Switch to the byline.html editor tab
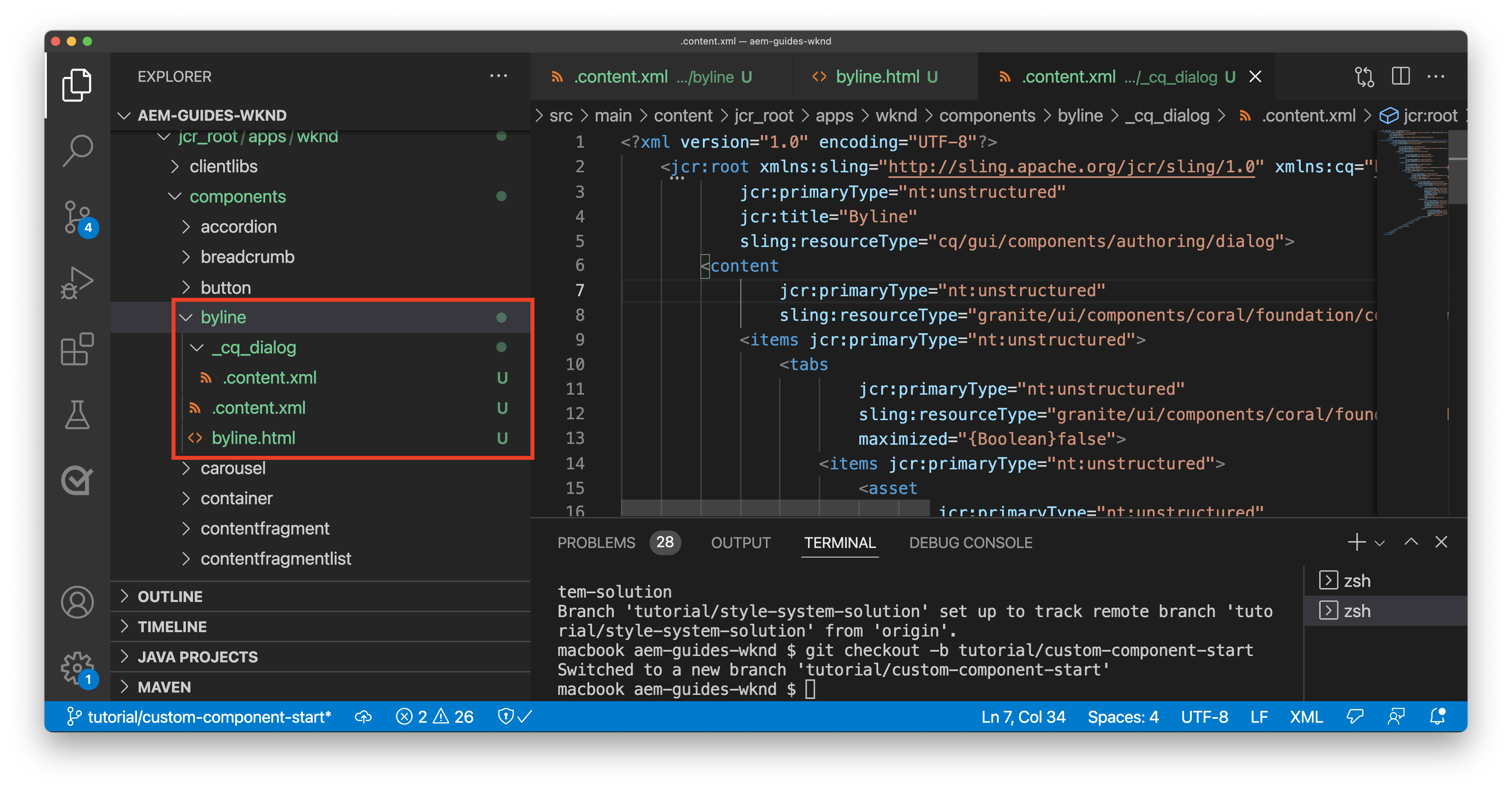This screenshot has height=791, width=1512. (877, 77)
